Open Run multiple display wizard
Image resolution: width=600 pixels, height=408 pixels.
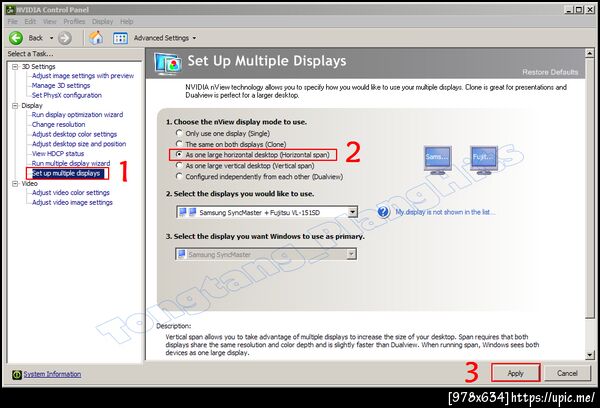click(71, 163)
